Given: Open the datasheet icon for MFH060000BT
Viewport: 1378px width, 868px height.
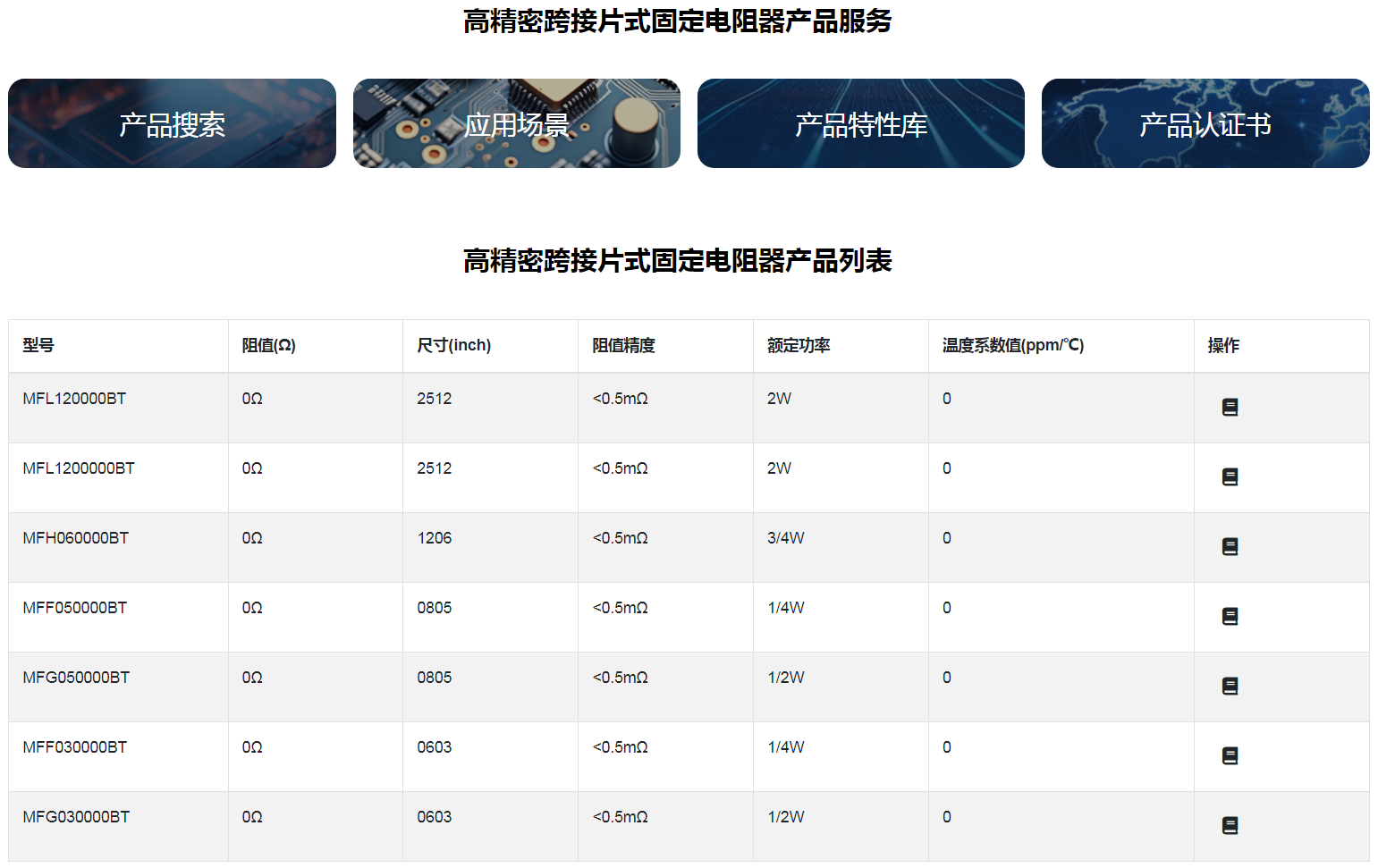Looking at the screenshot, I should coord(1230,545).
